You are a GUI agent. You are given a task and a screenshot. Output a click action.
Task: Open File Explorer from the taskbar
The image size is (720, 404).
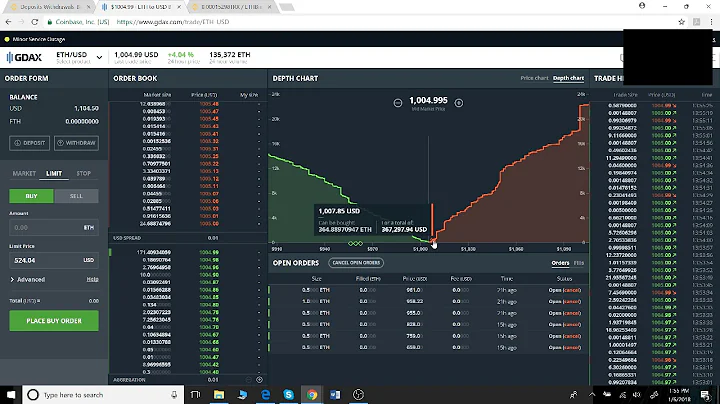tap(219, 395)
